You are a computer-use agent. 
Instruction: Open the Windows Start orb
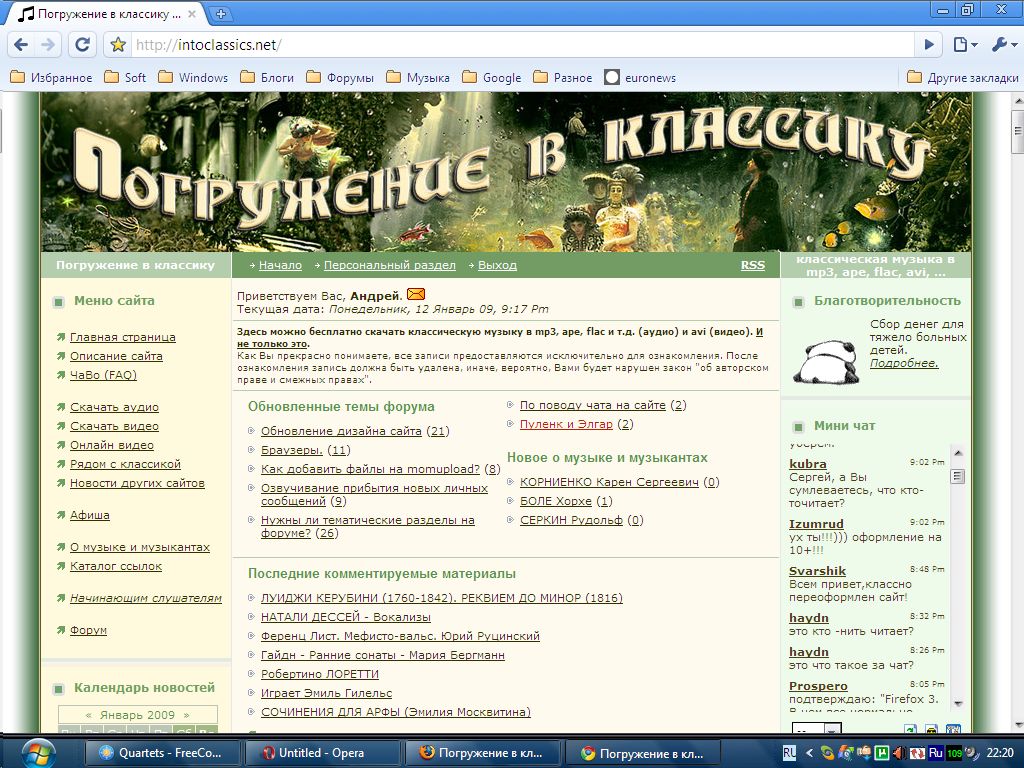tap(38, 753)
